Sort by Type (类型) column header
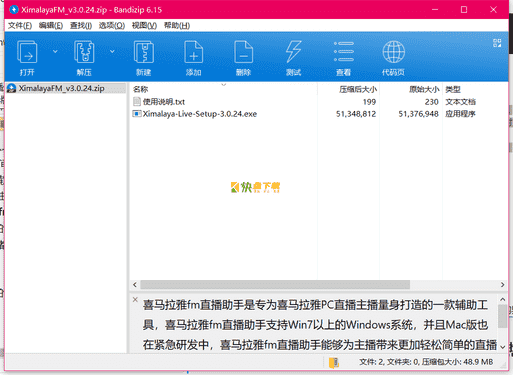 click(475, 89)
